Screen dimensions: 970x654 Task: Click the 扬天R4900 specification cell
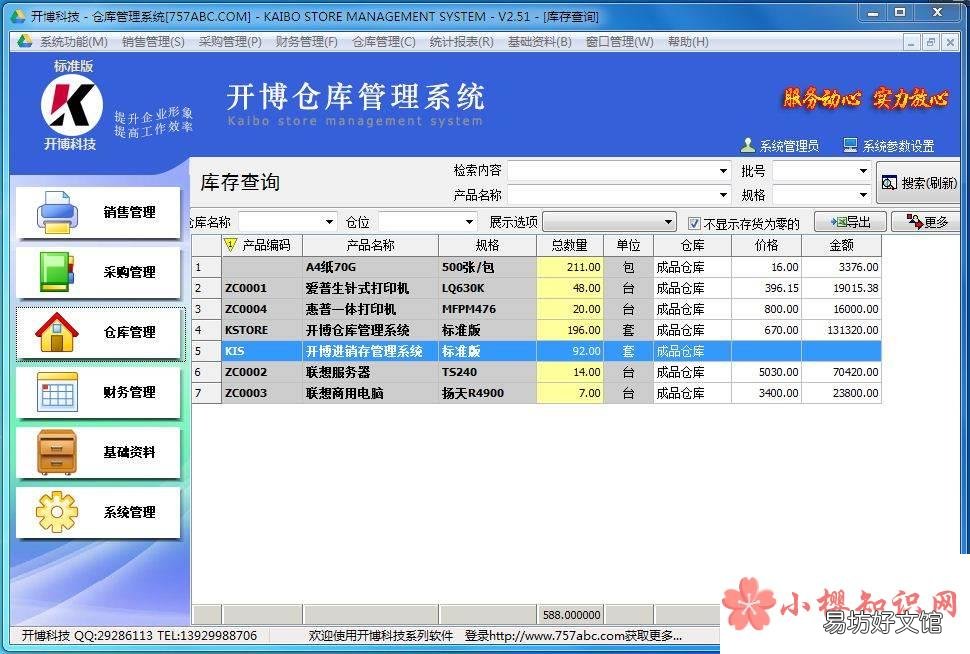pyautogui.click(x=487, y=393)
